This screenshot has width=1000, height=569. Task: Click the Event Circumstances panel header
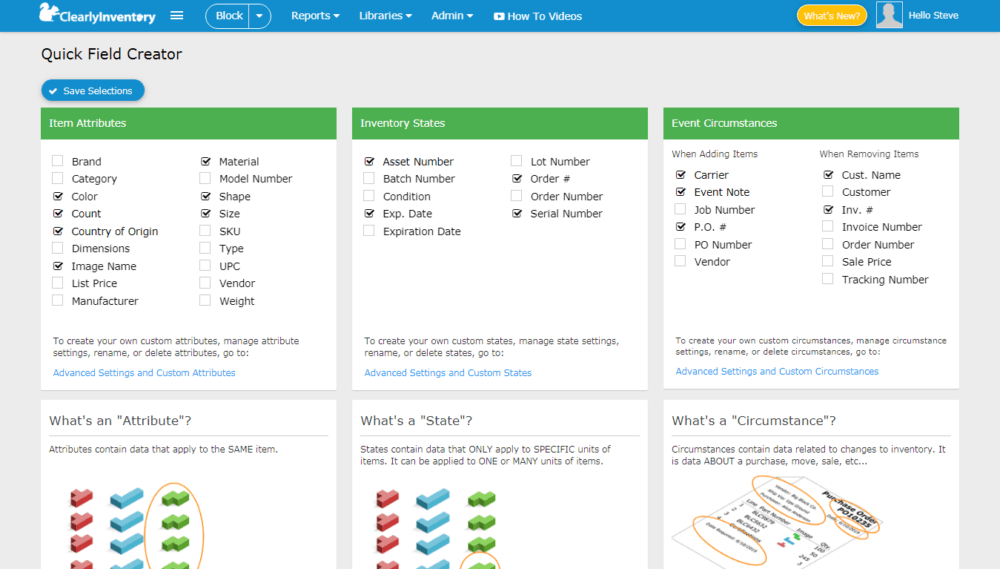coord(811,123)
